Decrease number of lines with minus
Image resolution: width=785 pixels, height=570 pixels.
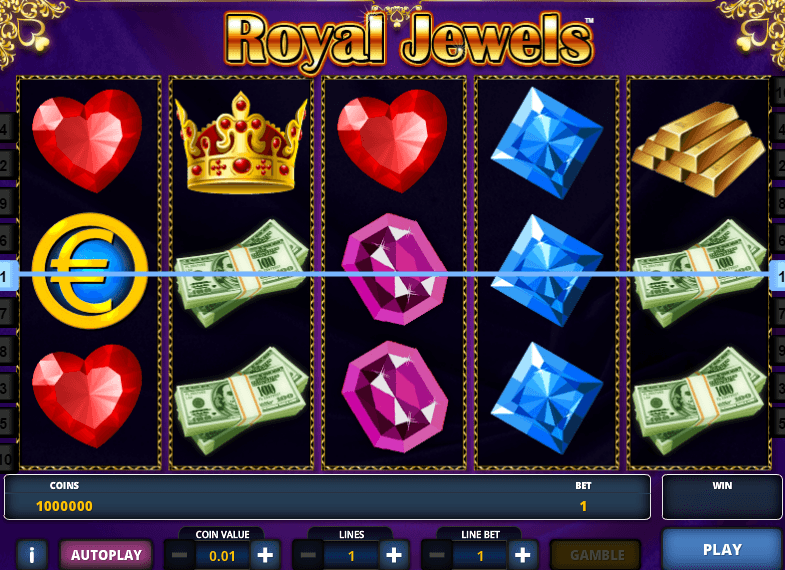308,554
